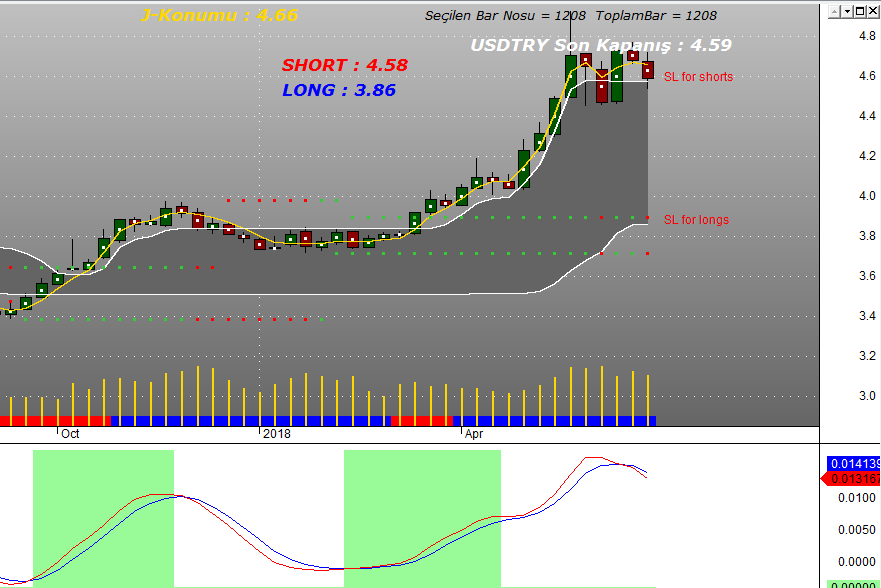This screenshot has width=881, height=588.
Task: Click the 'Seçilen Bar Nosu = 1208' text
Action: 505,16
